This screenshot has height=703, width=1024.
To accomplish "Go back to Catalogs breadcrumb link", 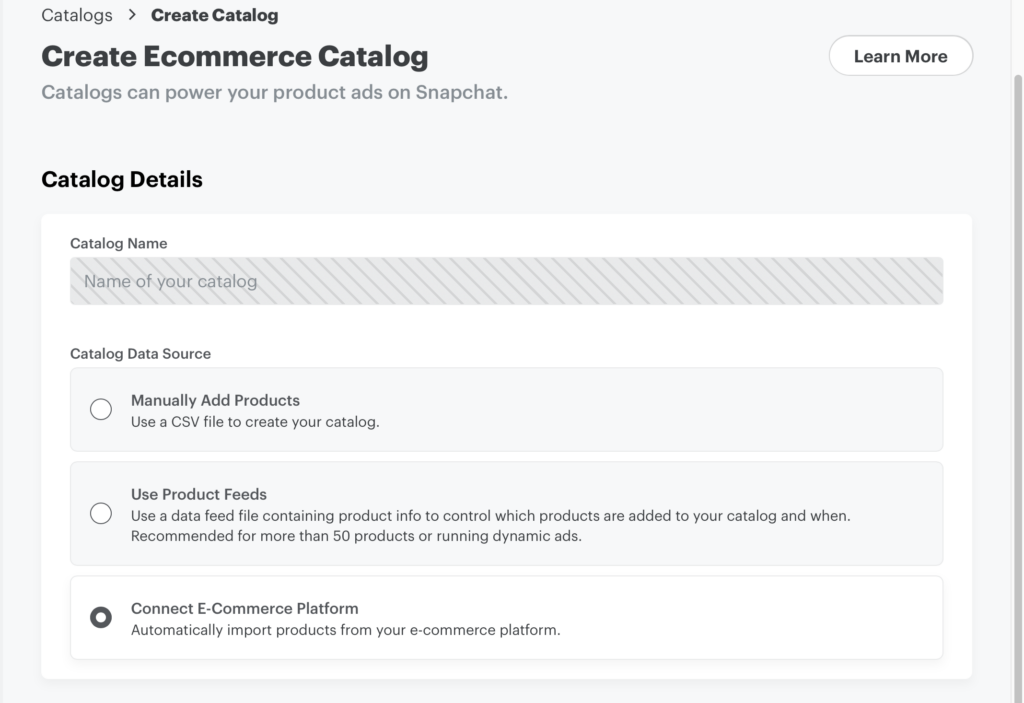I will pyautogui.click(x=77, y=15).
